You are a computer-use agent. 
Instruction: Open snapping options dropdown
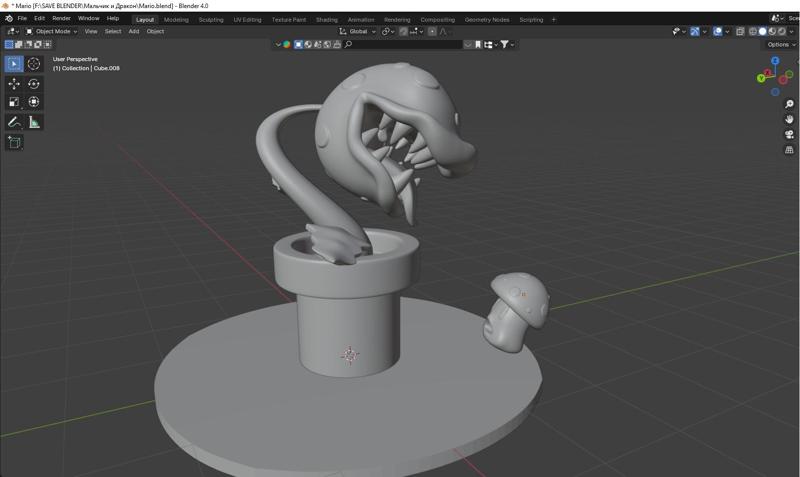coord(416,32)
